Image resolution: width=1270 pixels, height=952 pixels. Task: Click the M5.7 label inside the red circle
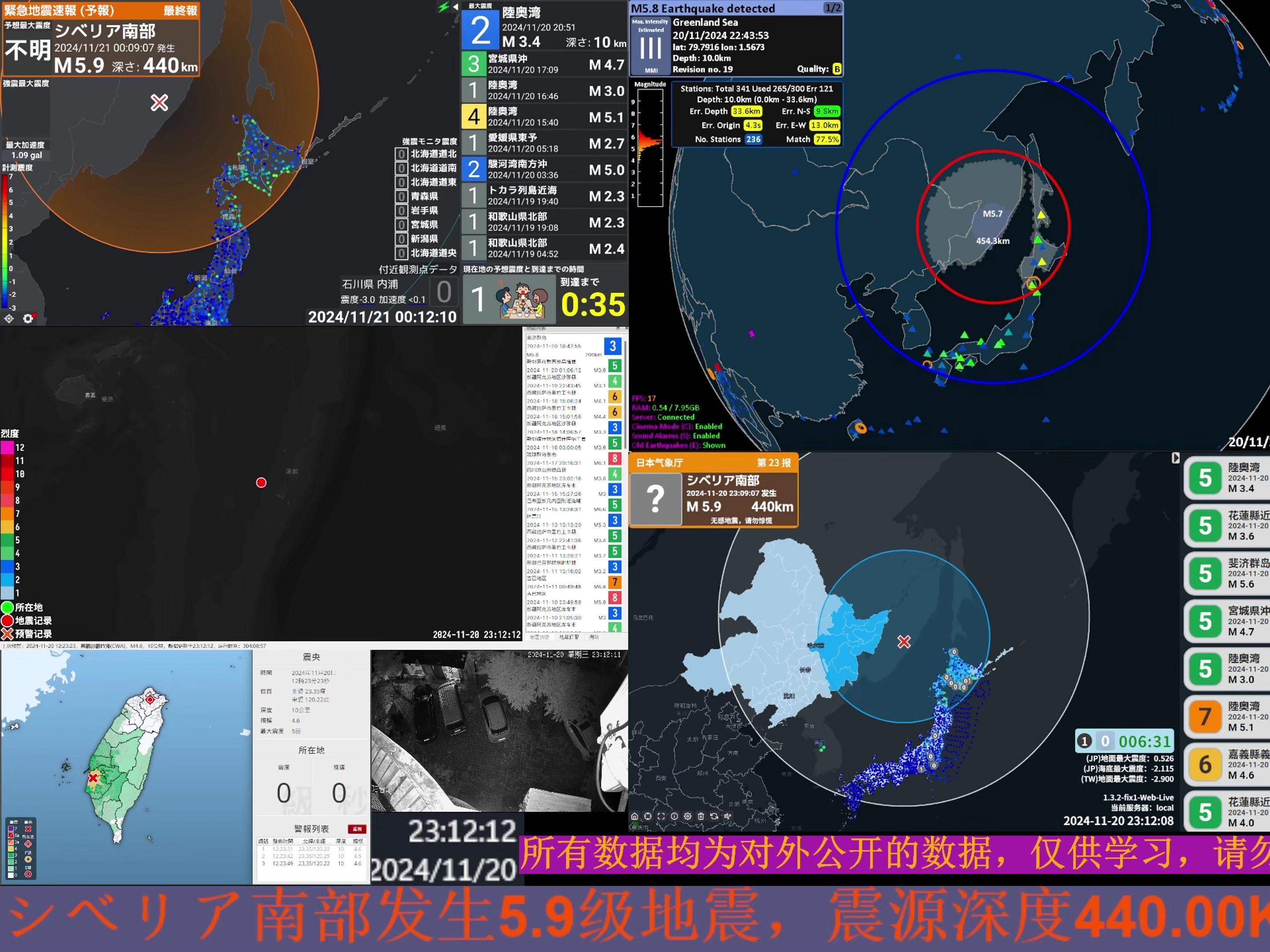[x=992, y=214]
